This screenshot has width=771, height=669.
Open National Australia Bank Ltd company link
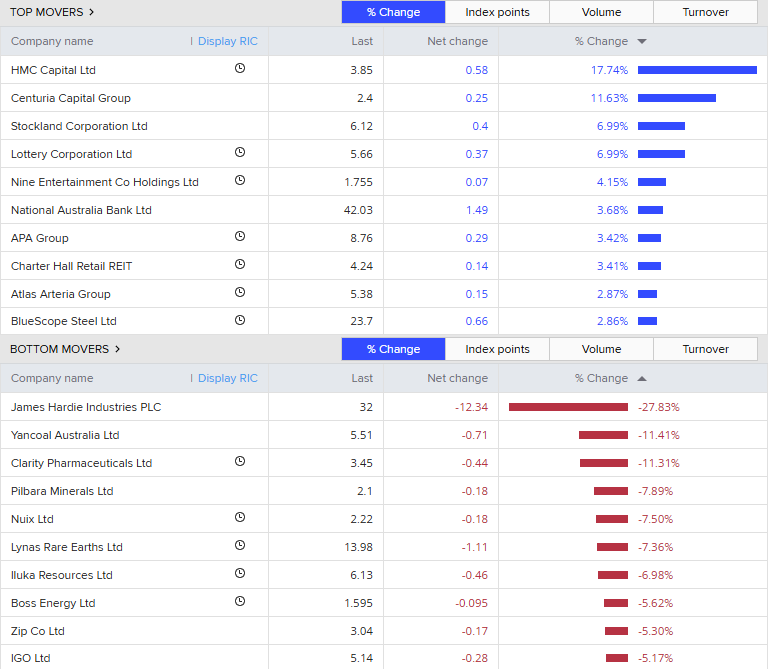coord(81,210)
